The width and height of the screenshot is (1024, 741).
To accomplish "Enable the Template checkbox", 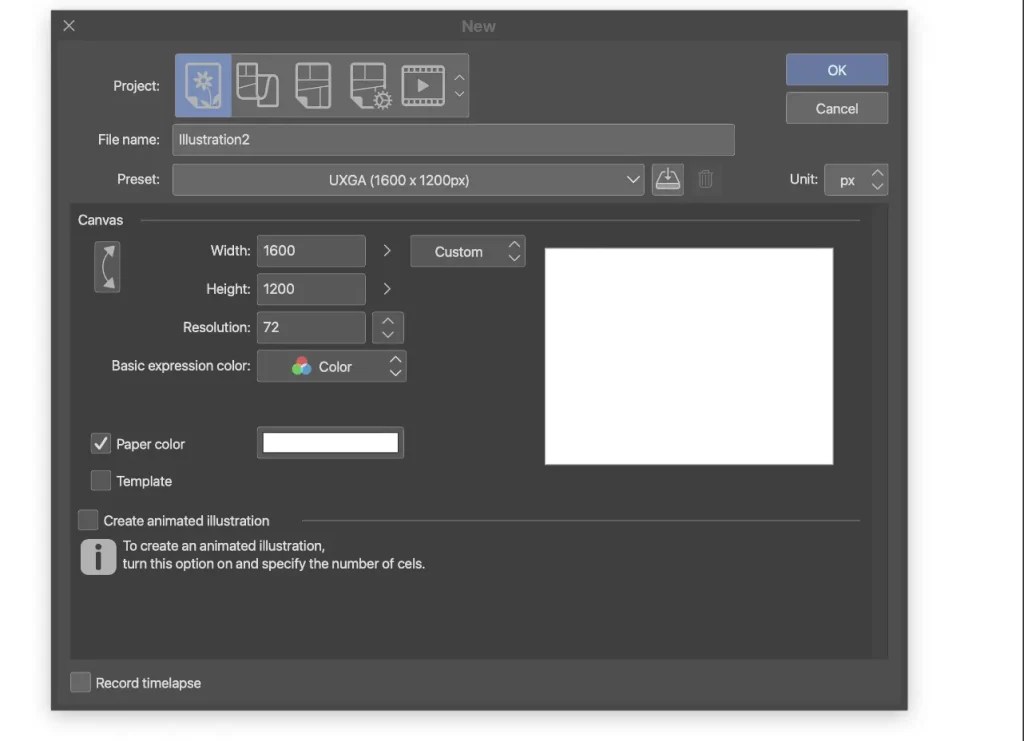I will click(100, 481).
